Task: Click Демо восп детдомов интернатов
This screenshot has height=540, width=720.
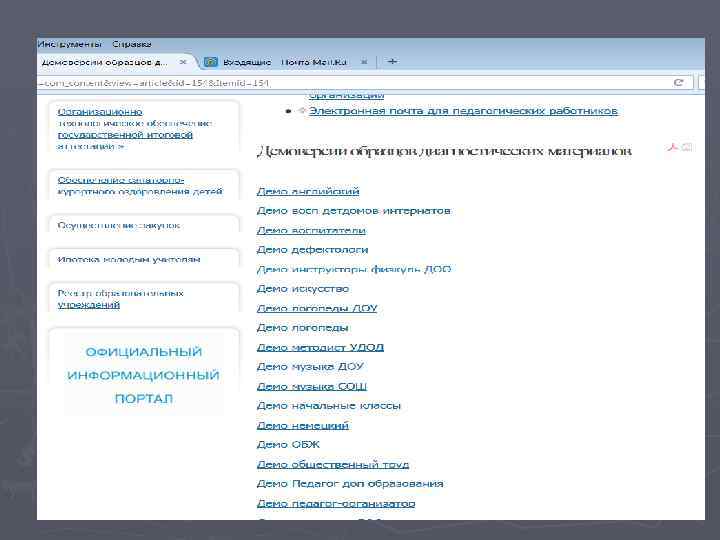Action: point(354,211)
